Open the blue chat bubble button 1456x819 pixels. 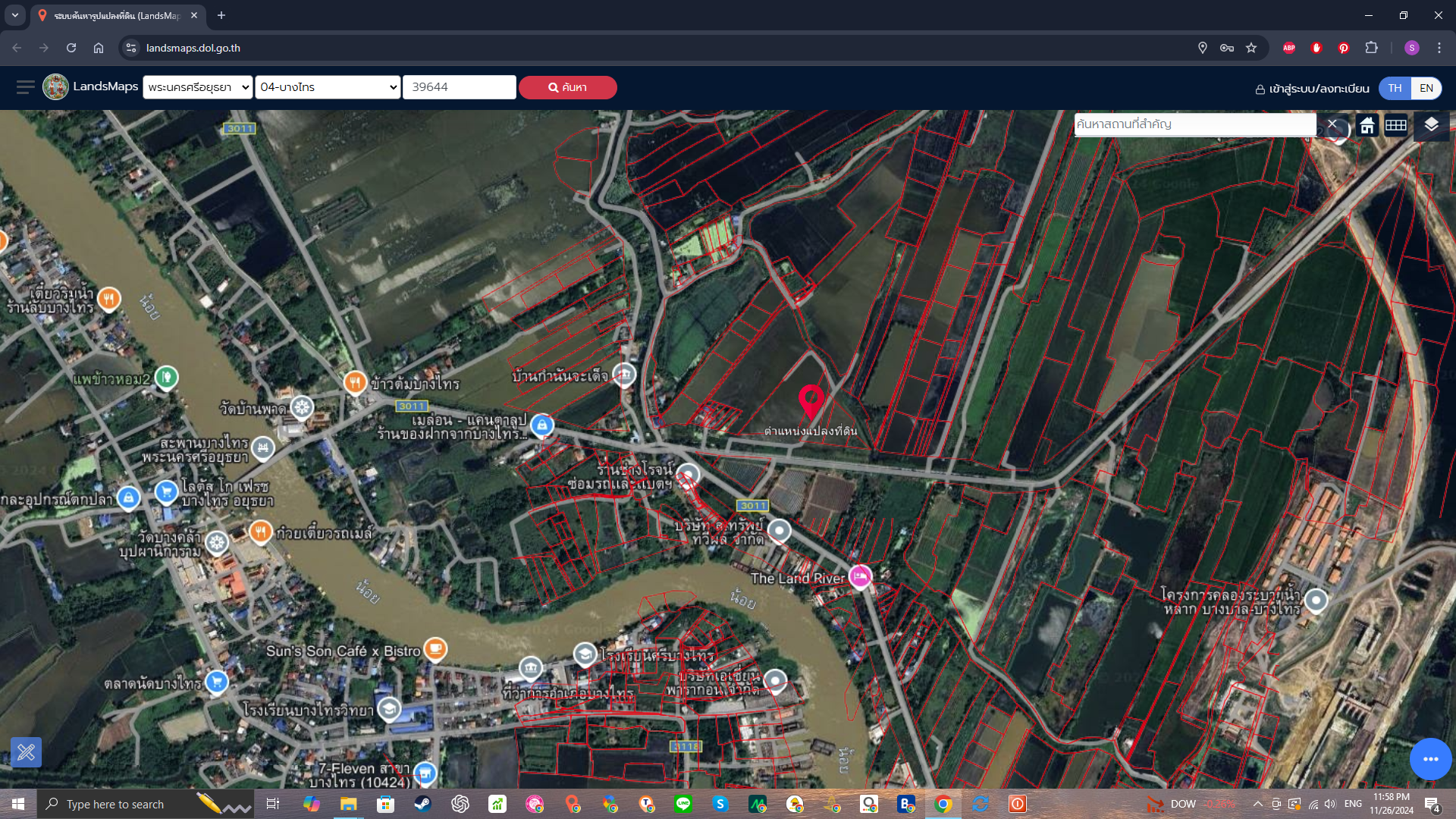coord(1430,759)
